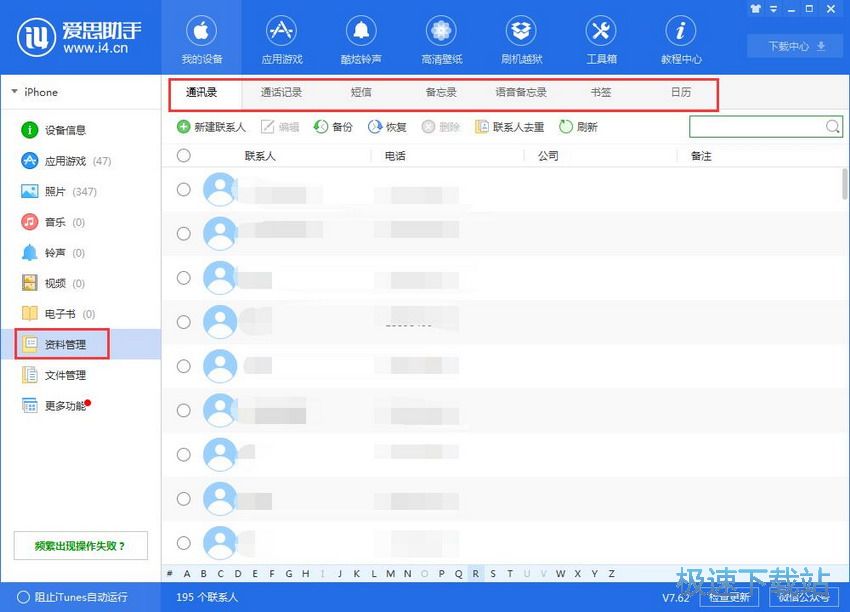Screen dimensions: 850x612
Task: Jump to letter Z in index
Action: pos(611,574)
